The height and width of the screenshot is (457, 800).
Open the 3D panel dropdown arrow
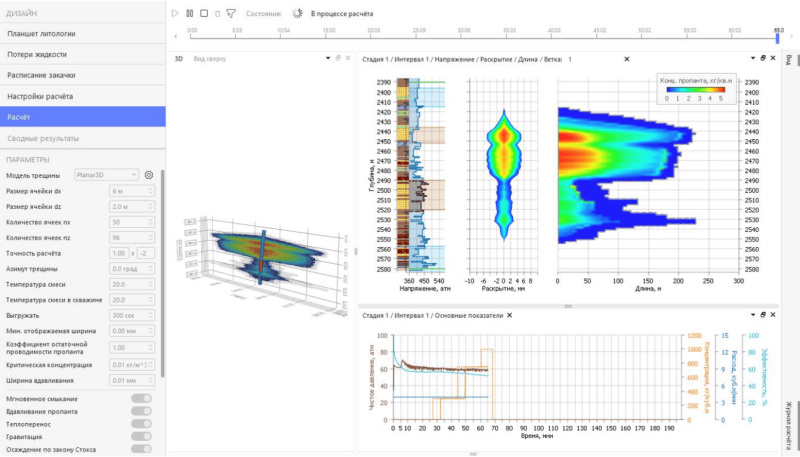[327, 59]
